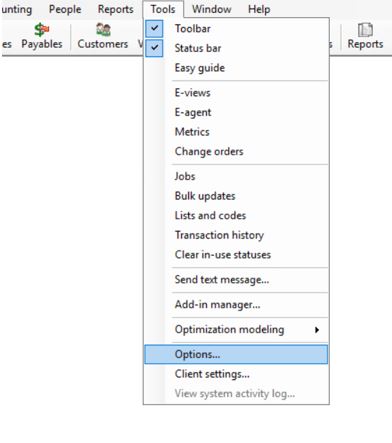Open the Customers toolbar icon
The height and width of the screenshot is (443, 392).
pos(103,36)
